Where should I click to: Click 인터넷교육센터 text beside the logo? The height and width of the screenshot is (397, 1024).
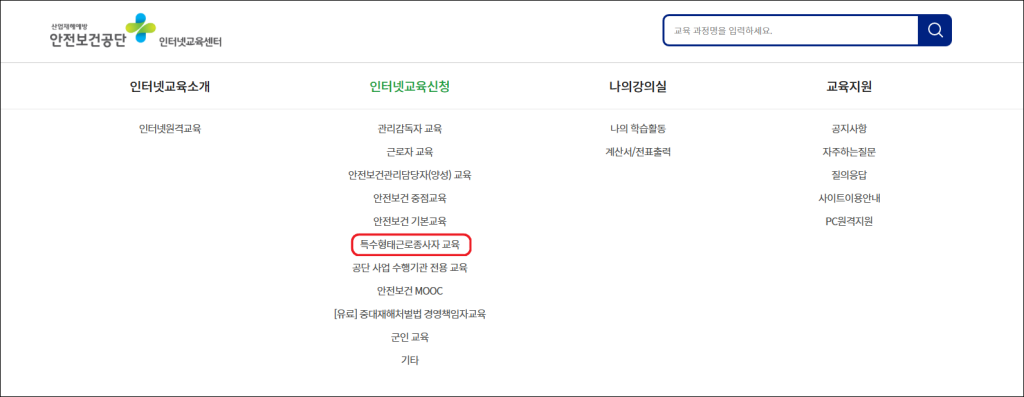pos(190,42)
